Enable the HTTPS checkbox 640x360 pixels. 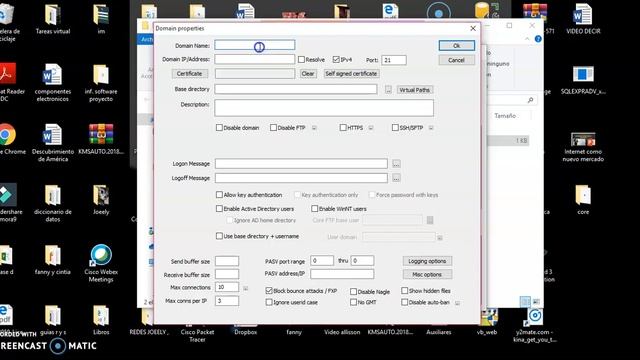[x=343, y=128]
